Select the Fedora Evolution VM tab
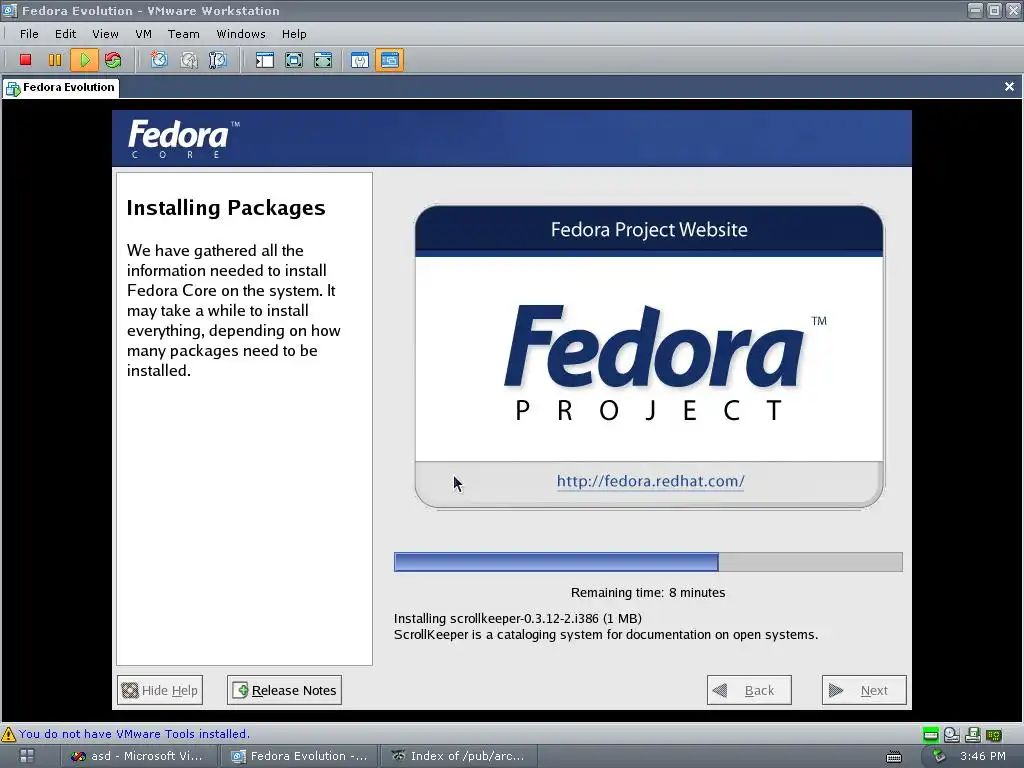Screen dimensions: 1024x768 coord(61,88)
